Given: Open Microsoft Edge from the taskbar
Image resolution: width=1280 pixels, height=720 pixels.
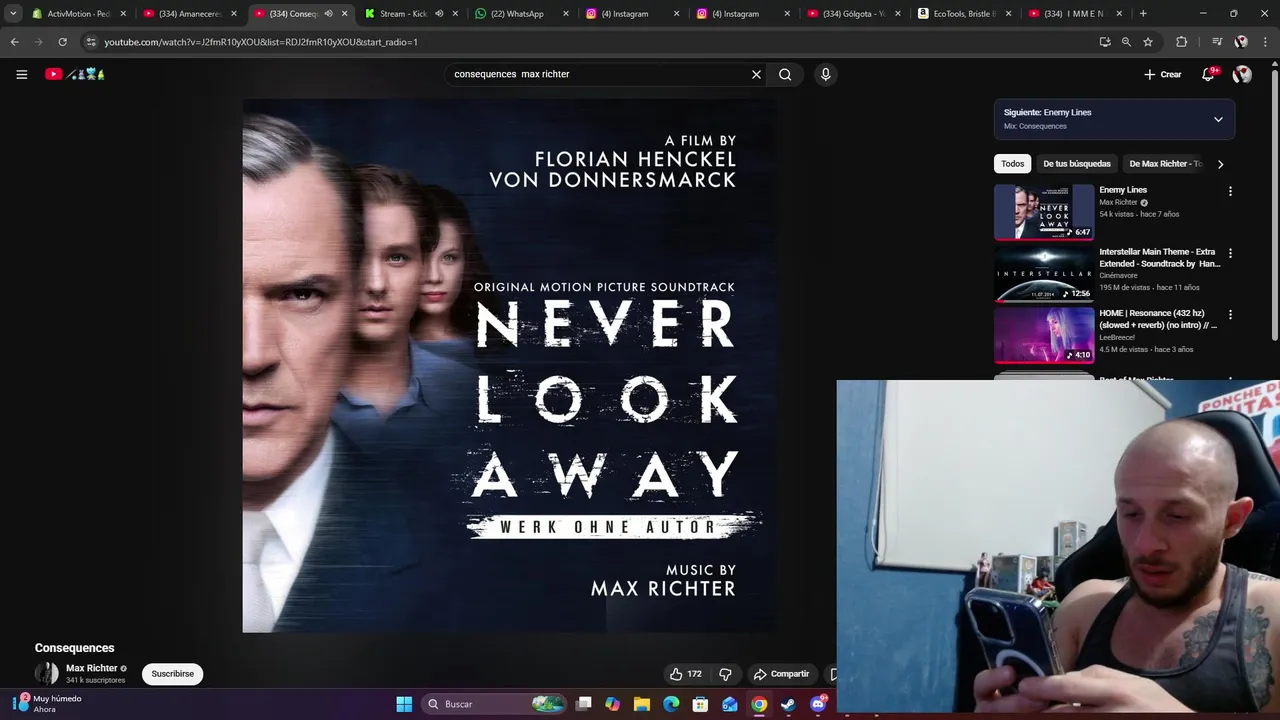Looking at the screenshot, I should click(671, 704).
